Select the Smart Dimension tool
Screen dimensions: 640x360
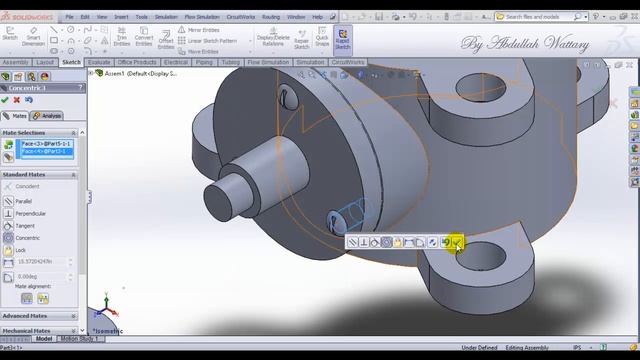click(33, 36)
